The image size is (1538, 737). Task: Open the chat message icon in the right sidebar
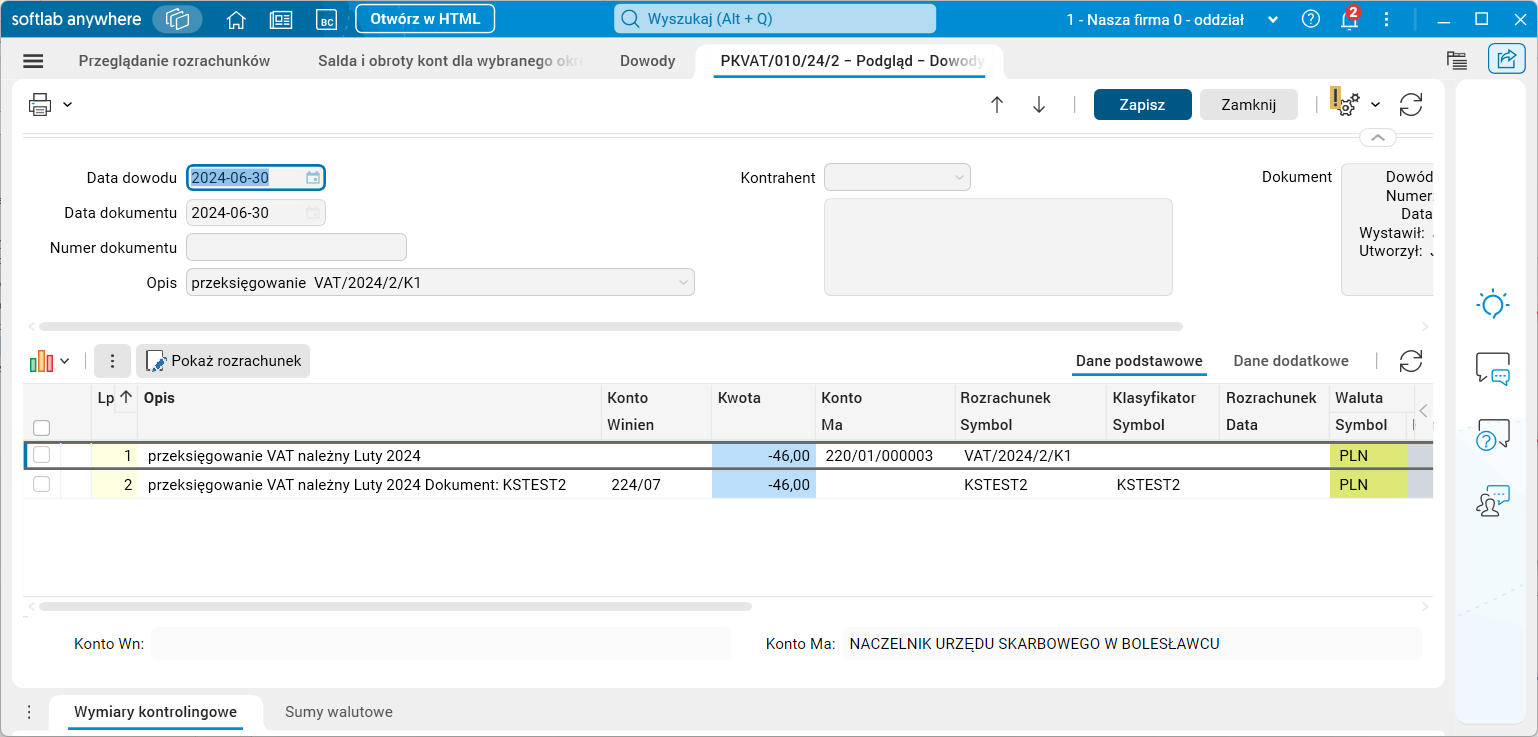coord(1493,368)
